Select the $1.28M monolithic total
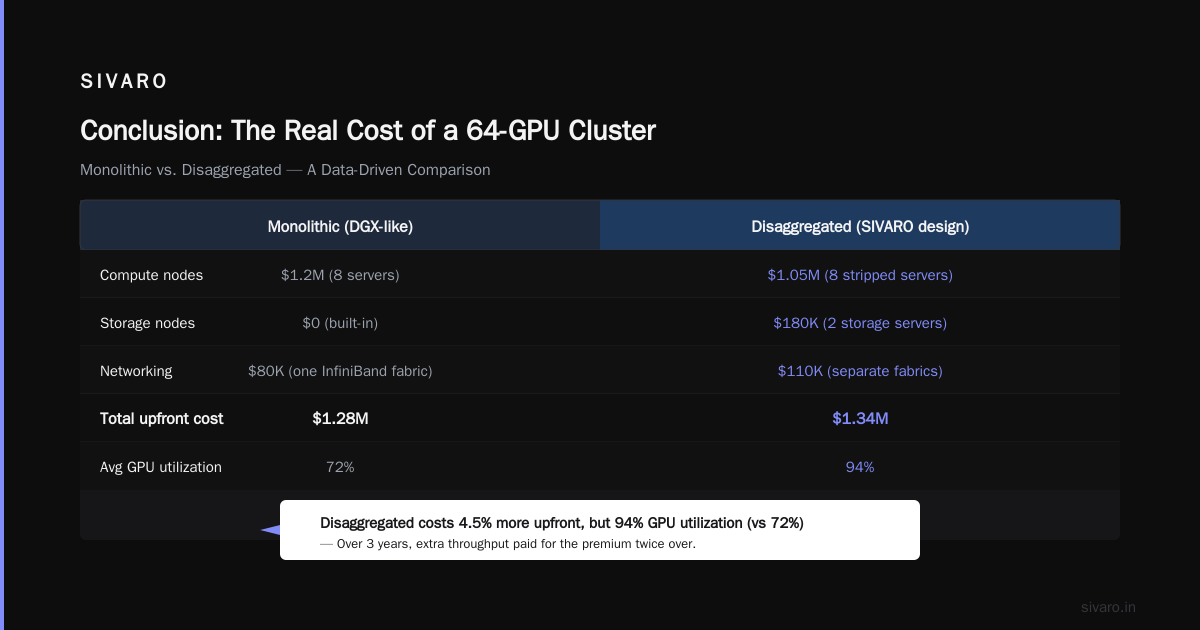Image resolution: width=1200 pixels, height=630 pixels. pos(340,418)
